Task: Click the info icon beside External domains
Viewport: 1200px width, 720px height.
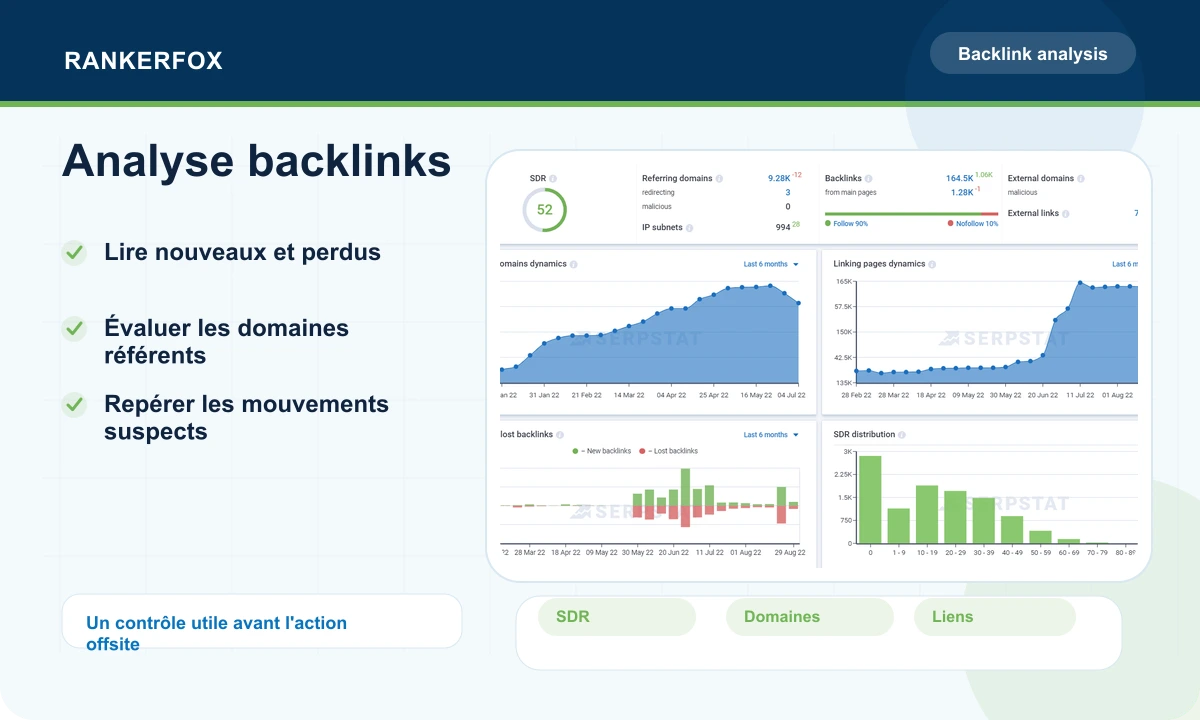Action: (x=1081, y=179)
